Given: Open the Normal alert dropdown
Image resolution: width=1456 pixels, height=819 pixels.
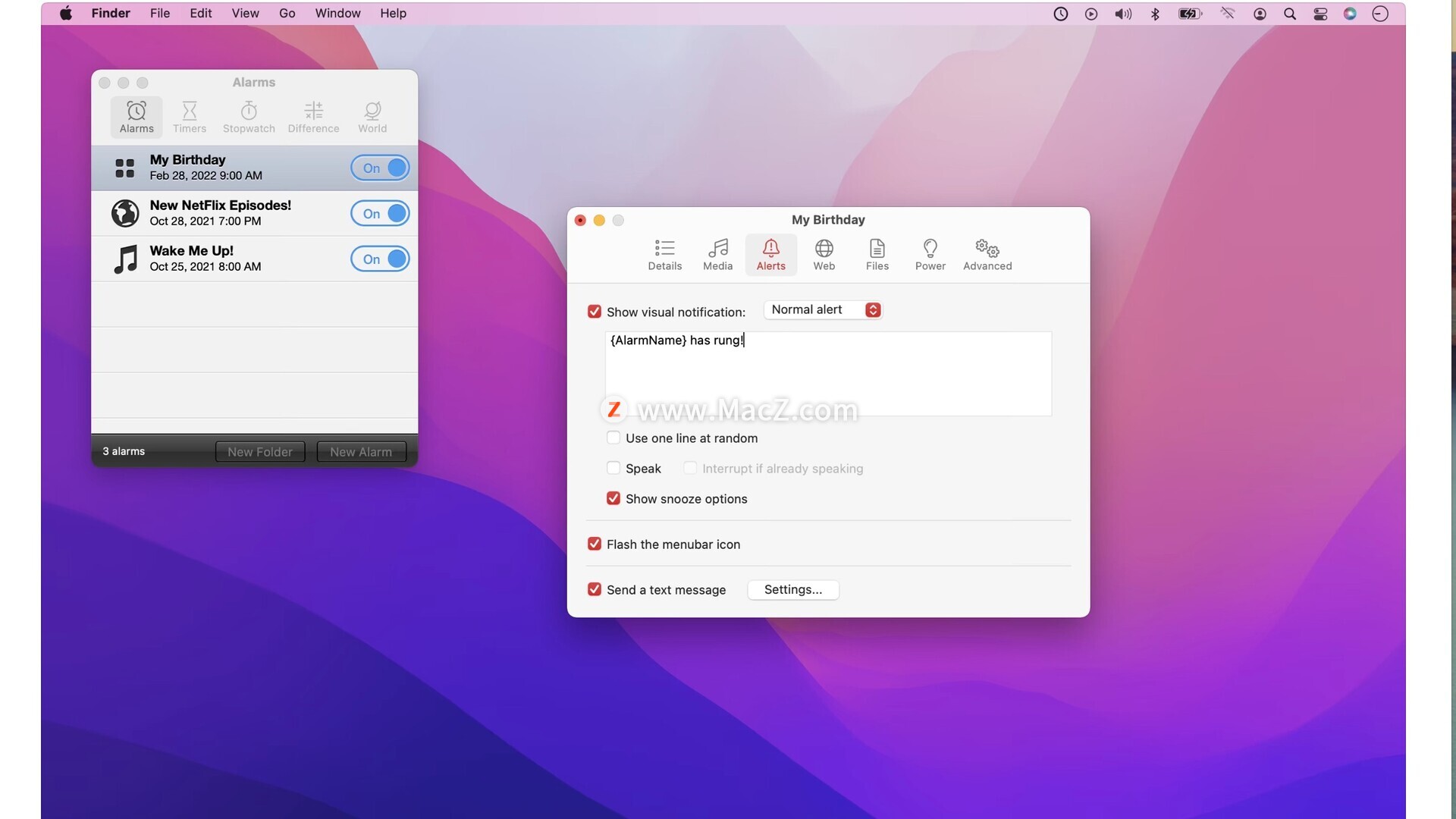Looking at the screenshot, I should [x=823, y=309].
